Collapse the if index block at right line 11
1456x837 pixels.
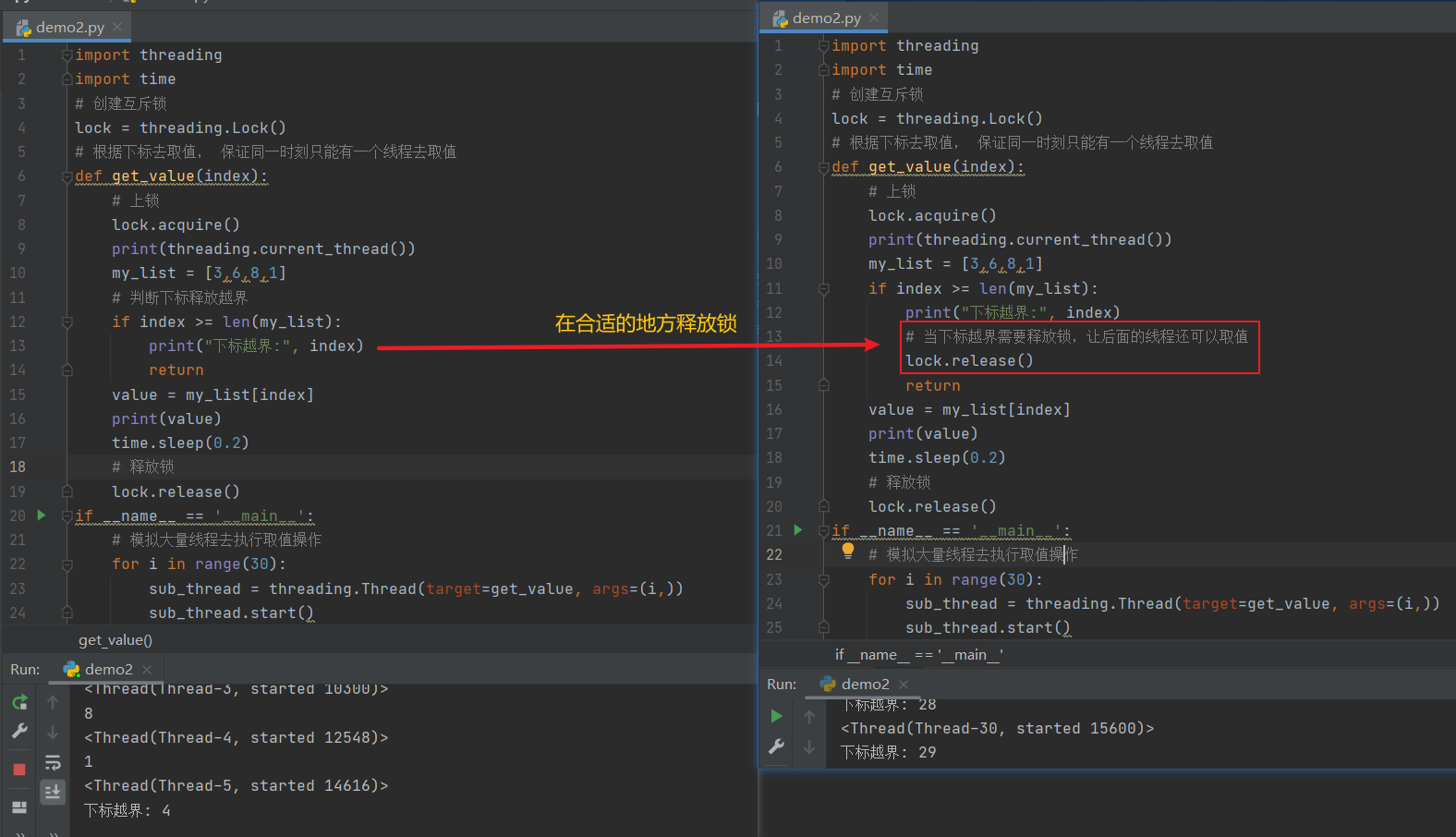(x=823, y=288)
